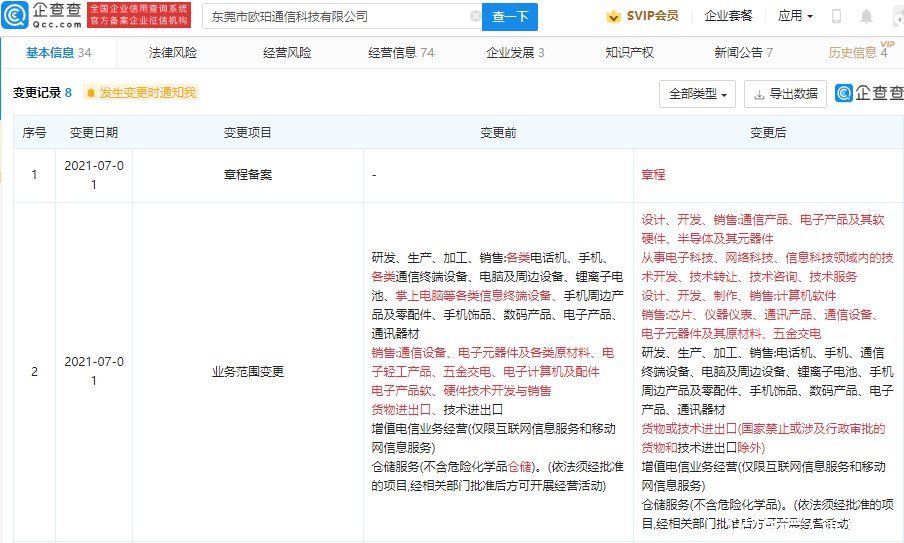Open the notification bell icon
The height and width of the screenshot is (543, 904).
866,16
